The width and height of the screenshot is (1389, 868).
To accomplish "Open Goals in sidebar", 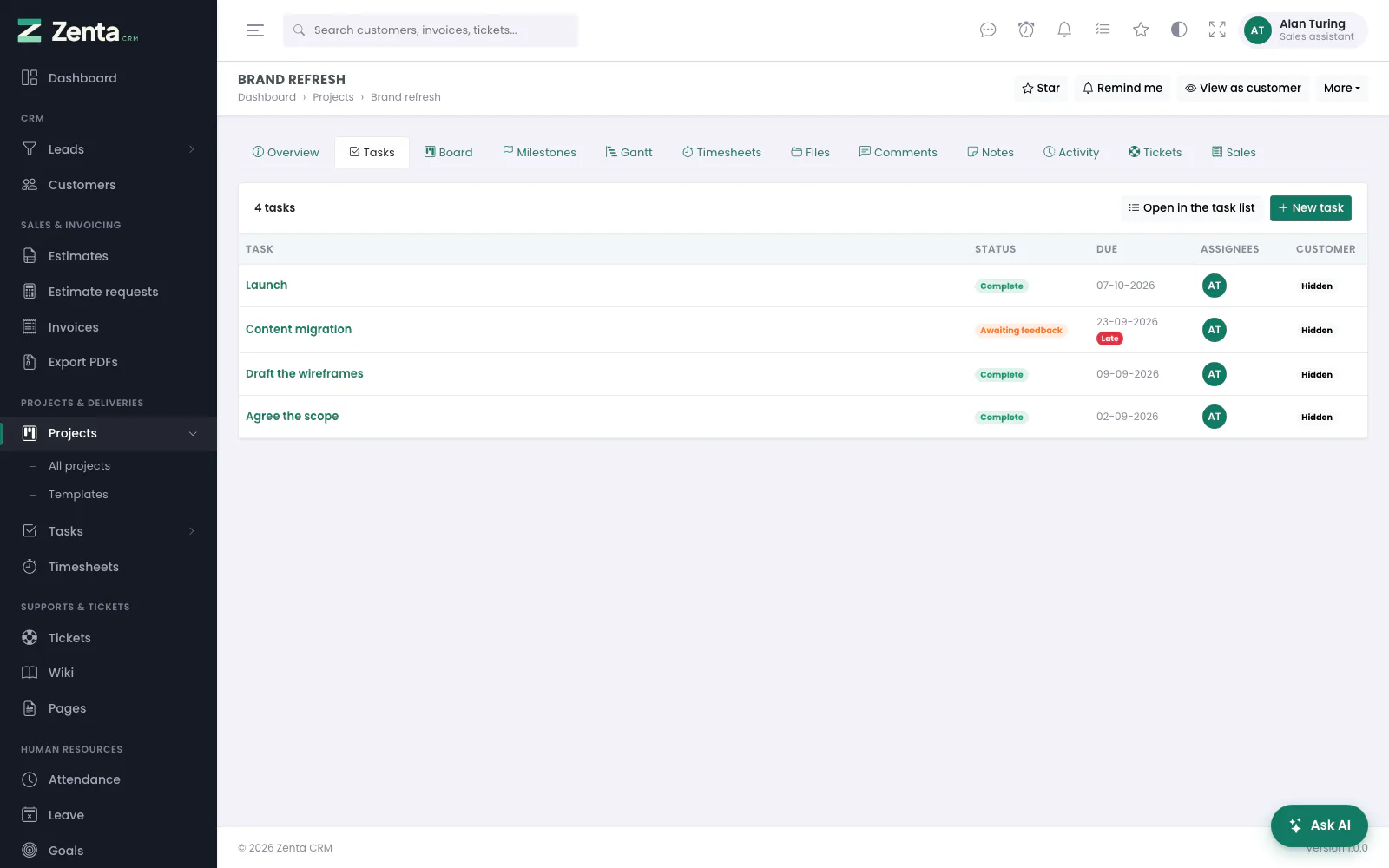I will [x=109, y=851].
